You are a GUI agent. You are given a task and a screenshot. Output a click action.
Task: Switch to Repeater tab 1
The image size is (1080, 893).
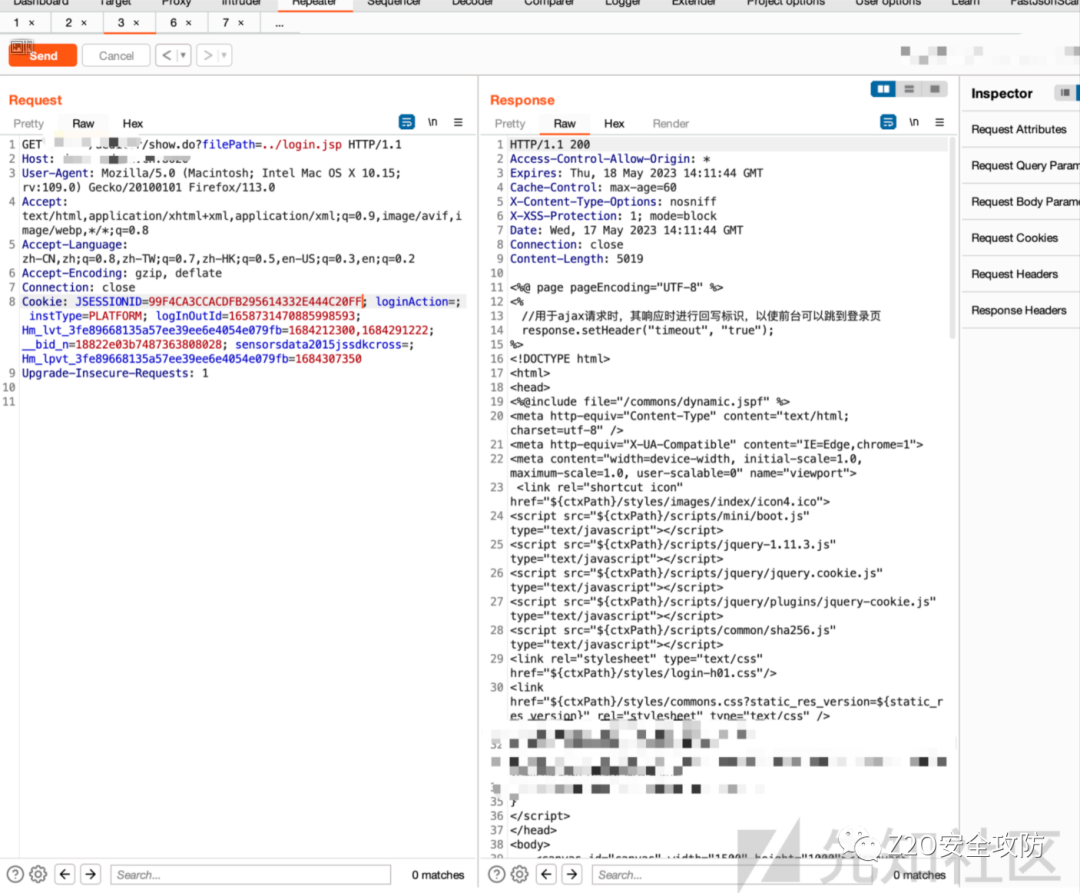coord(17,23)
